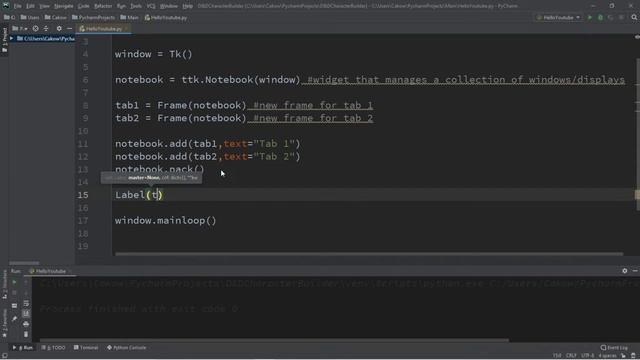Screen dimensions: 640x360
Task: Open Run panel settings gear
Action: coord(624,271)
